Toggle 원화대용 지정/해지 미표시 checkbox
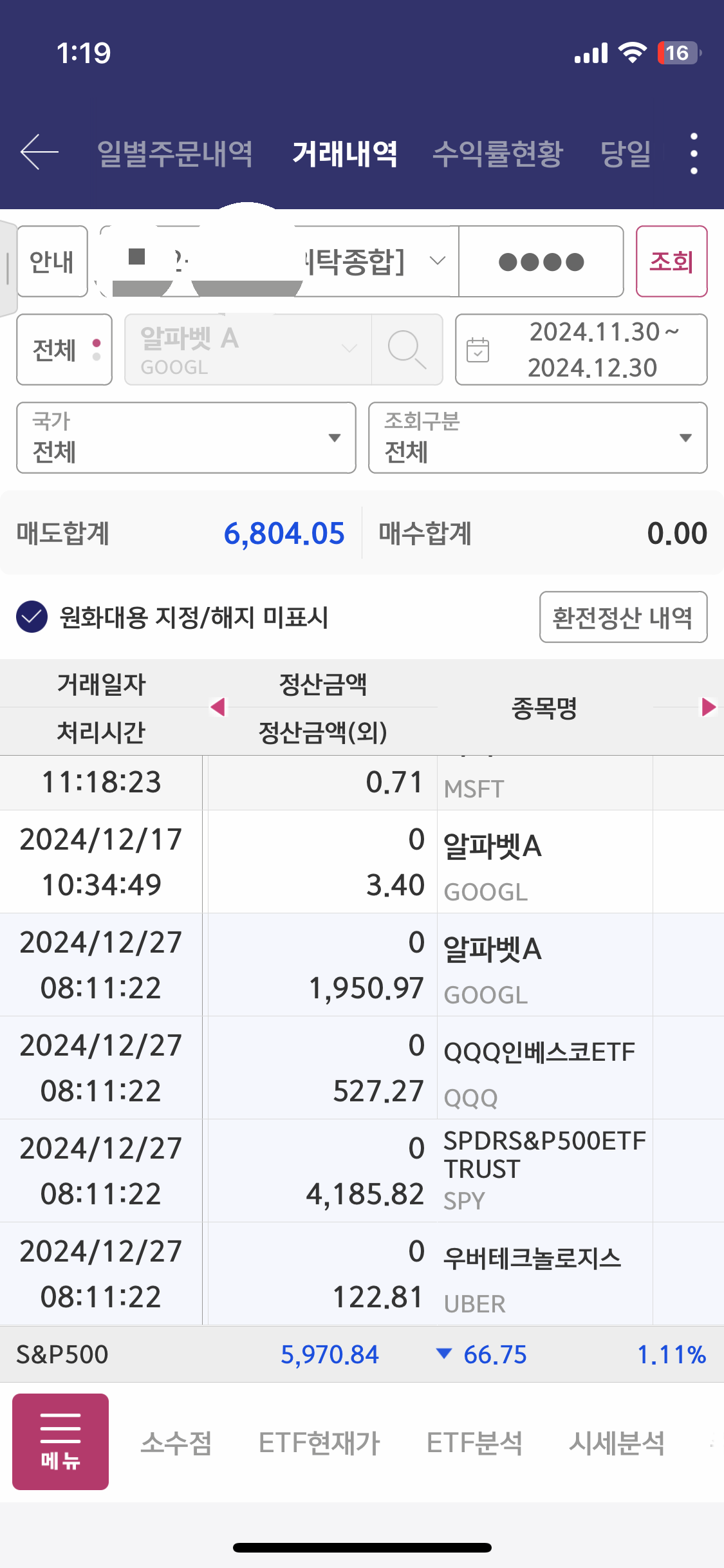 [32, 617]
